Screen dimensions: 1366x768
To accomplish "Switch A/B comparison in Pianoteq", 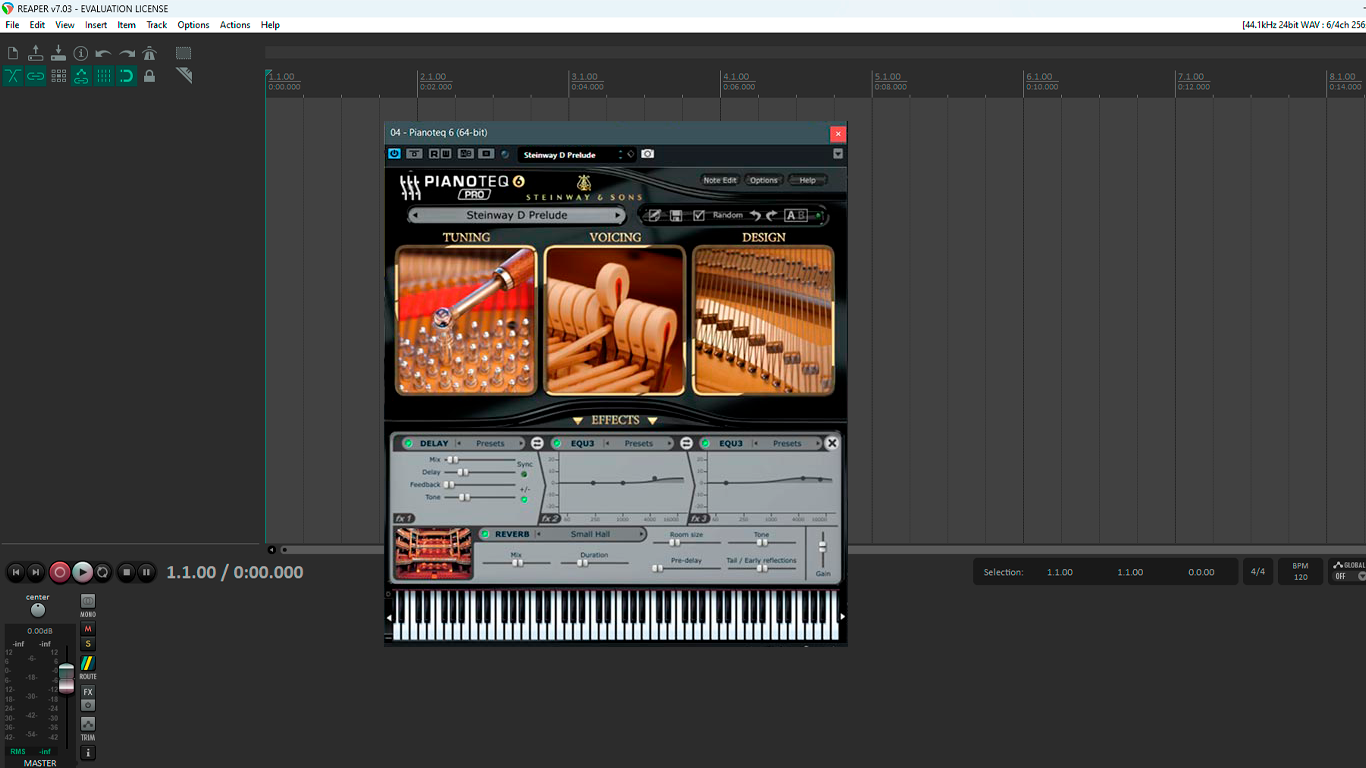I will pyautogui.click(x=797, y=215).
